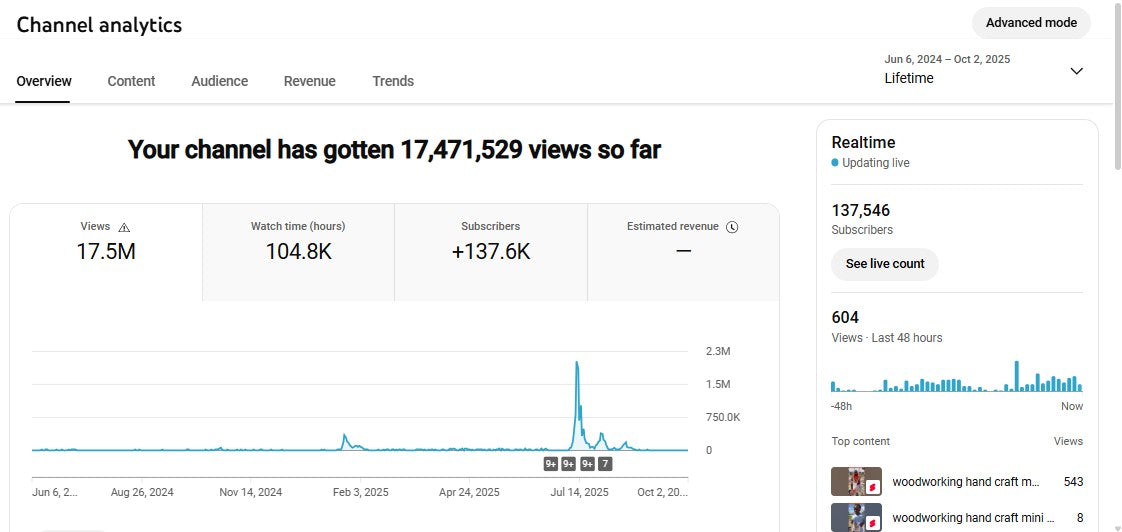
Task: Click the See live count button
Action: [x=884, y=264]
